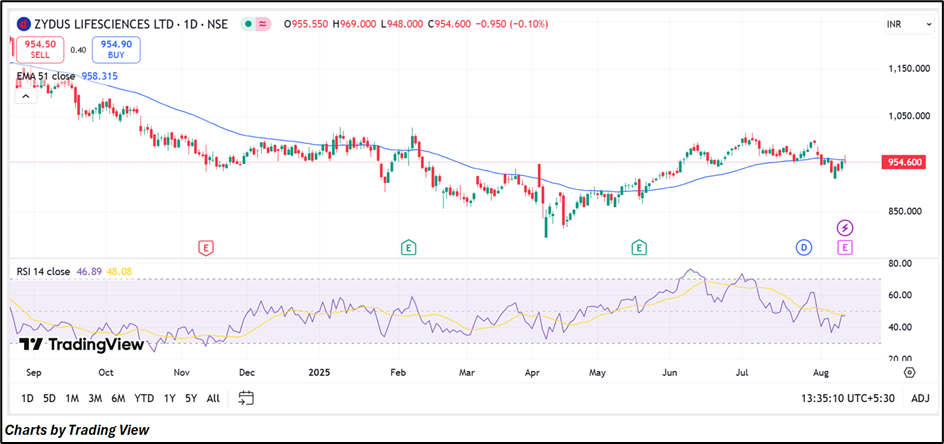Click the pink approximate data indicator icon
This screenshot has height=444, width=944.
[265, 24]
